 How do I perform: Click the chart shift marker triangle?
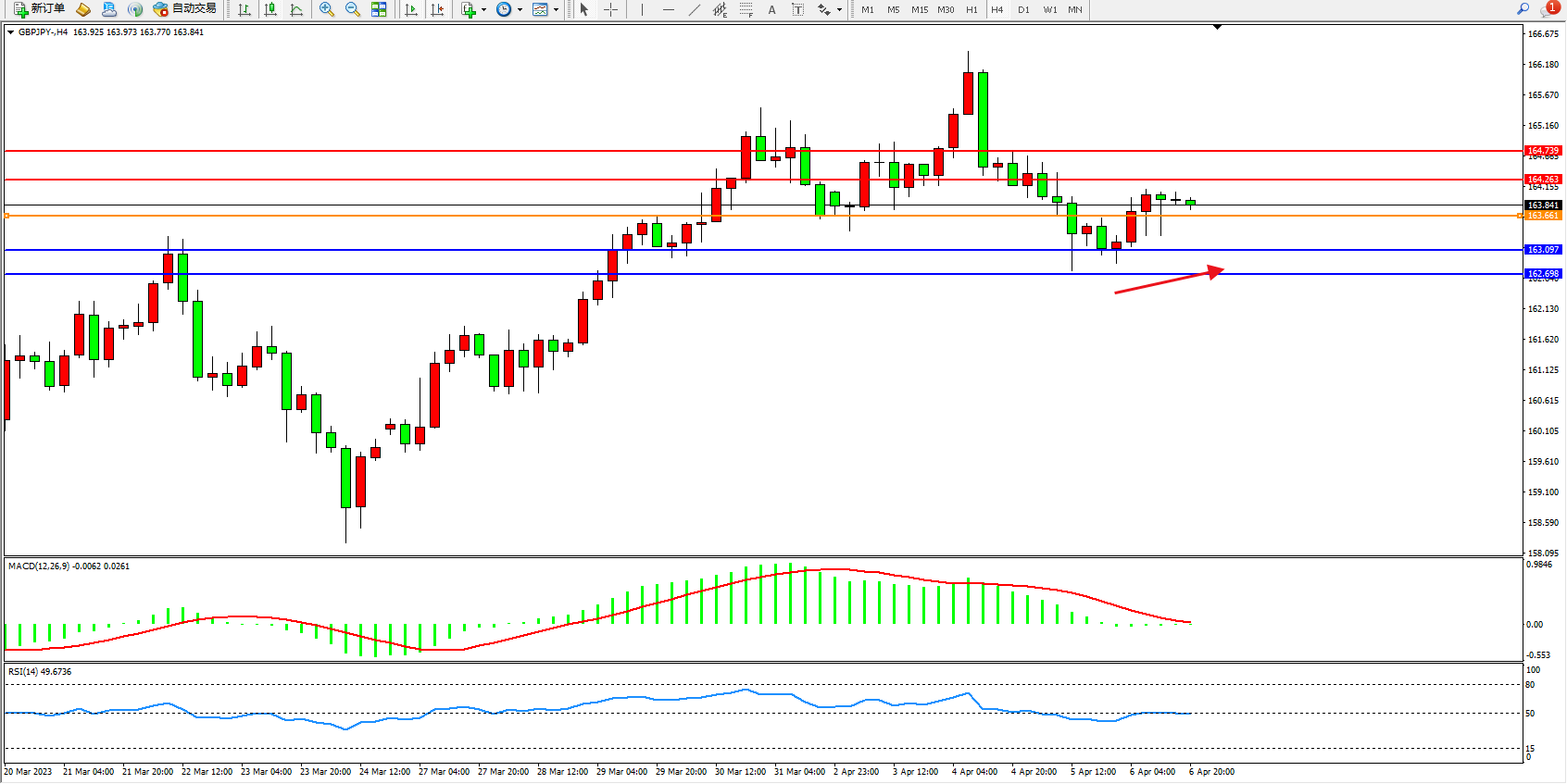1217,28
